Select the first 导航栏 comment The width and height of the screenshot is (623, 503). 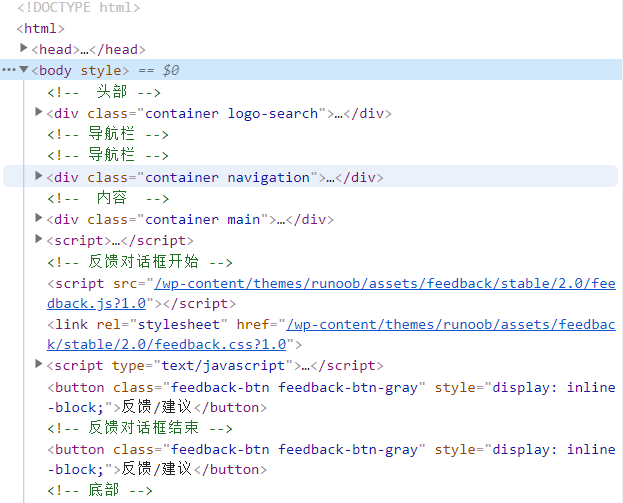point(108,134)
